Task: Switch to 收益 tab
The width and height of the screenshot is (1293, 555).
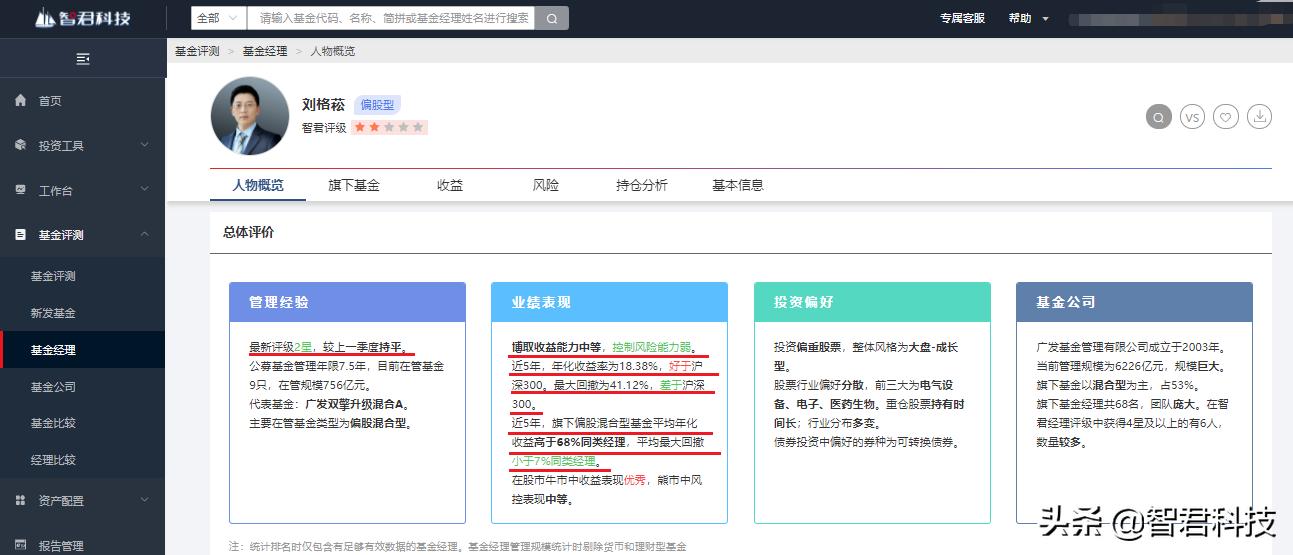Action: pyautogui.click(x=450, y=185)
